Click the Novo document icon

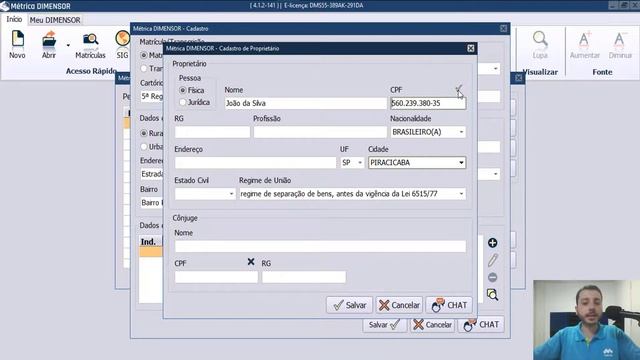pyautogui.click(x=18, y=38)
